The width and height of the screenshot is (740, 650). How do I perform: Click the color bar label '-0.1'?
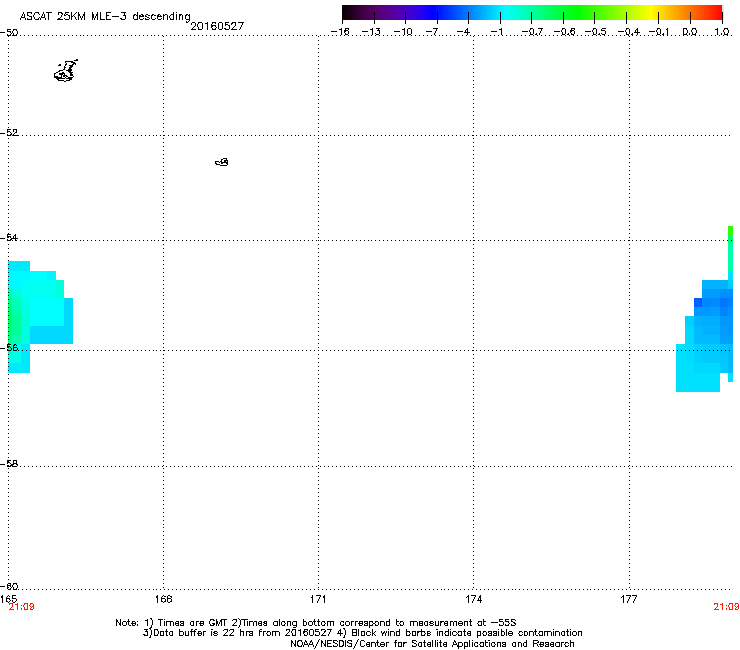pyautogui.click(x=659, y=32)
